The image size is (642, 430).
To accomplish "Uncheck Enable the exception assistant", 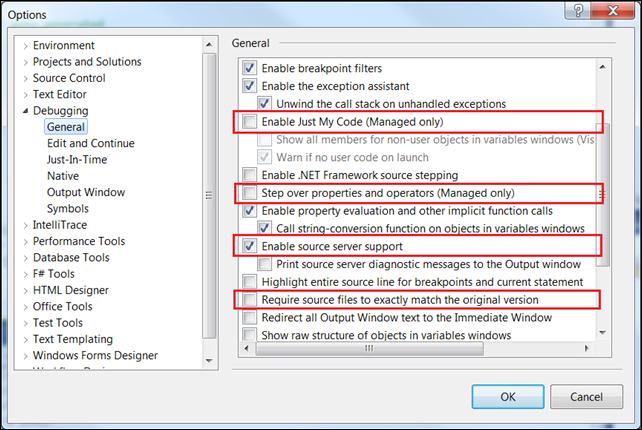I will coord(249,86).
